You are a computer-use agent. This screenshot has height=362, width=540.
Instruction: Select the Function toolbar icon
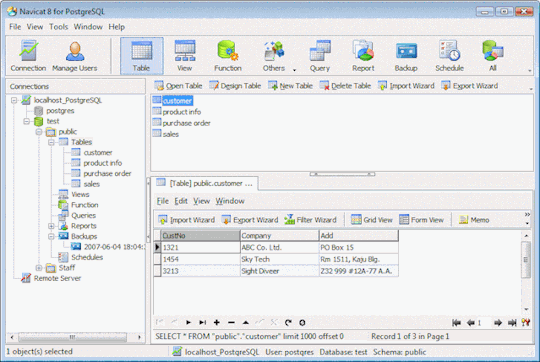click(228, 56)
